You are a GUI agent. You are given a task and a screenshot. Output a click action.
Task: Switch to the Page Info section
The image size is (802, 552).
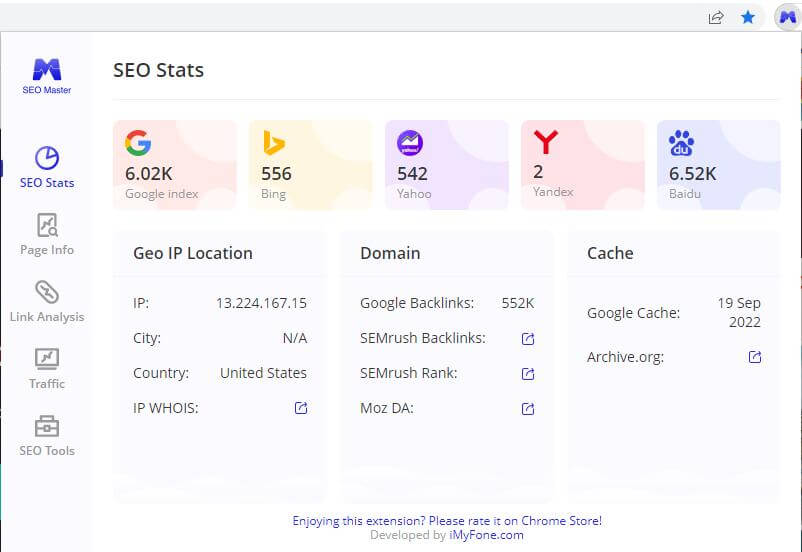[47, 235]
